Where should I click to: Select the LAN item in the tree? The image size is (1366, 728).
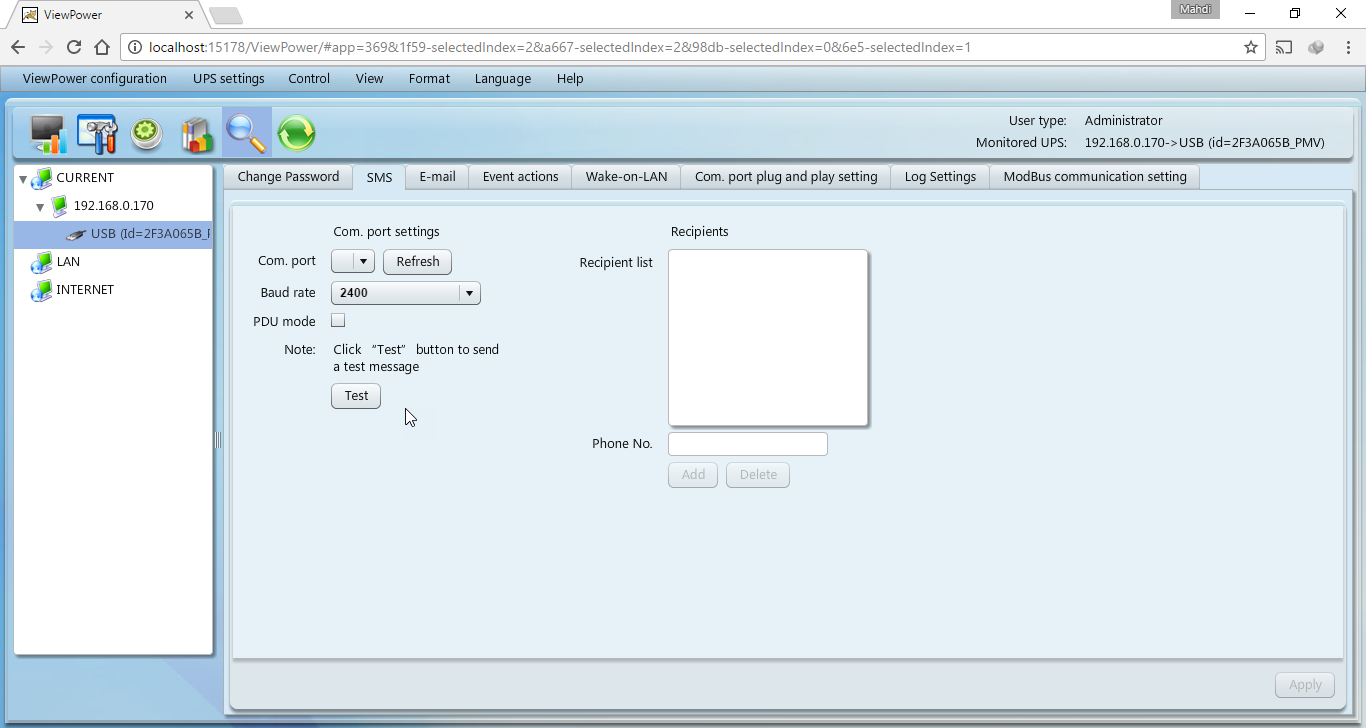point(68,262)
